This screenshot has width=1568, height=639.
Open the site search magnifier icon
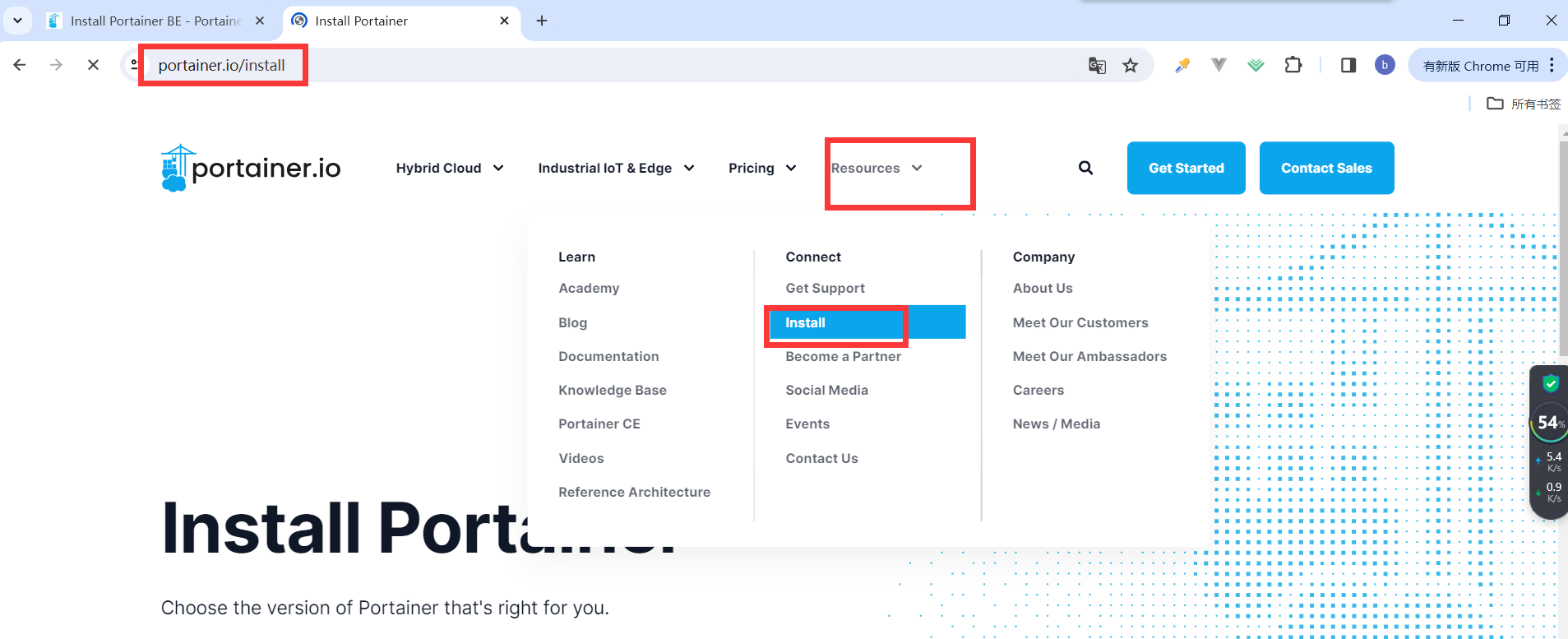1085,168
